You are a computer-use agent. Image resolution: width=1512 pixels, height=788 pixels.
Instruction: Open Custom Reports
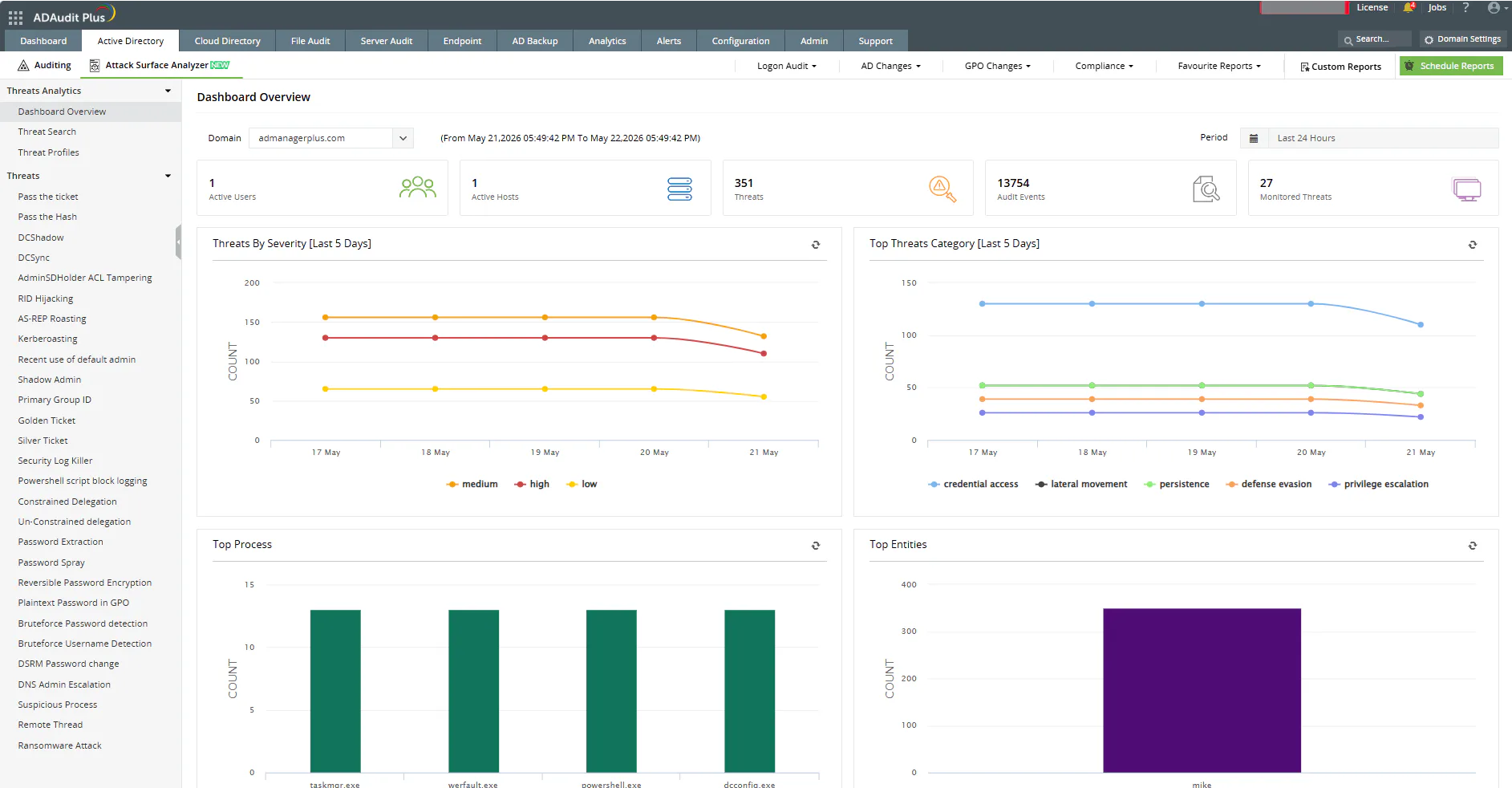click(x=1340, y=67)
